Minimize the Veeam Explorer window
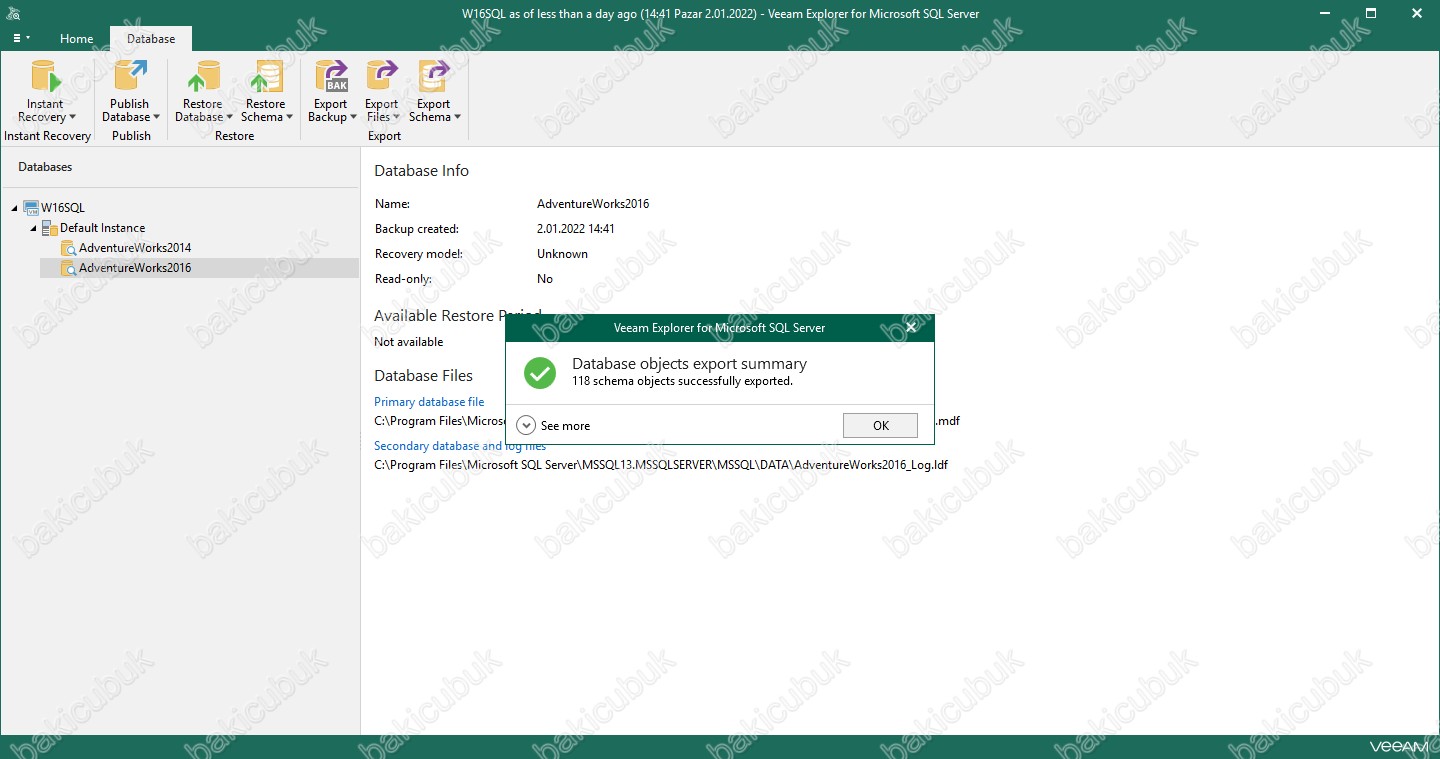The image size is (1440, 759). pos(1324,13)
